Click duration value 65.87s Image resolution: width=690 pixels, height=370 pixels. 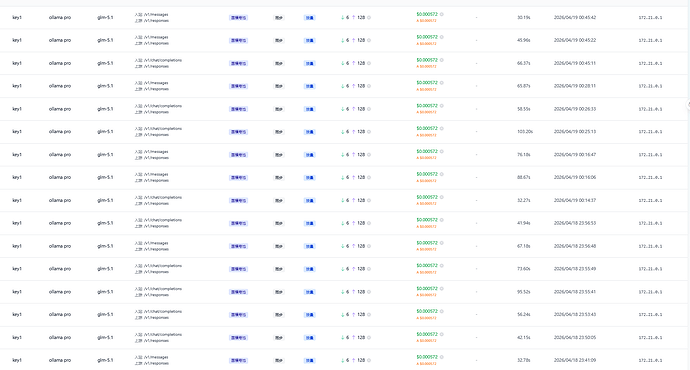coord(524,86)
